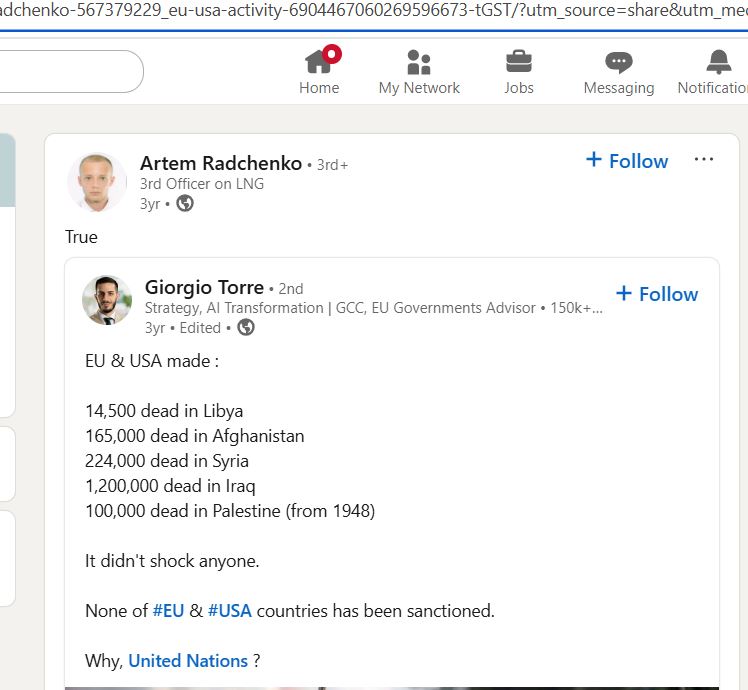
Task: Open the Messaging speech bubble icon
Action: point(619,62)
